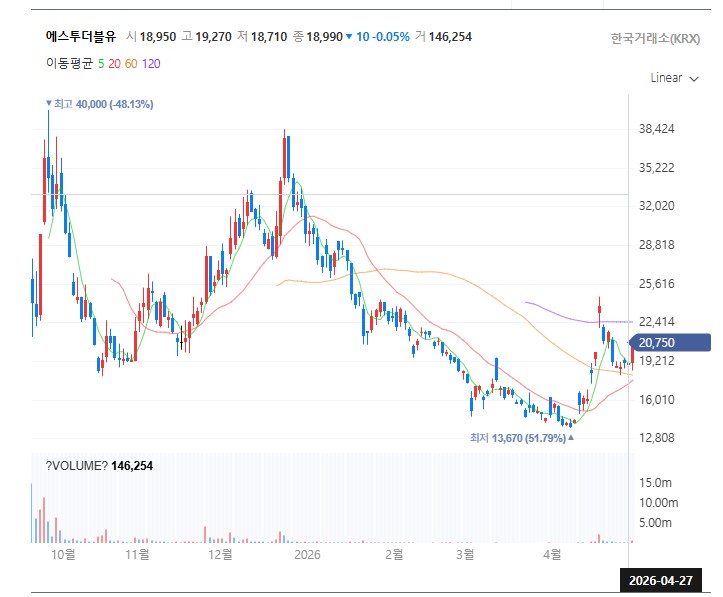Click the 38,424 price axis label
Viewport: 723px width, 597px height.
coord(657,129)
